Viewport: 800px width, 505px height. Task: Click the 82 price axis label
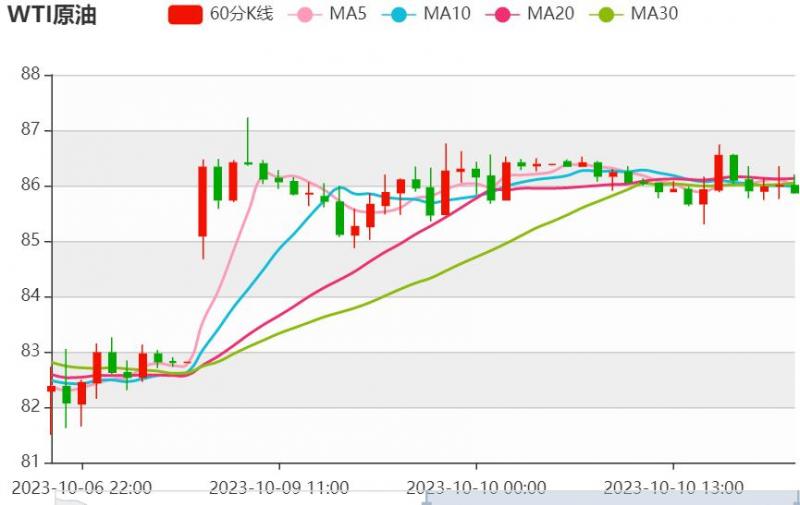tap(31, 407)
